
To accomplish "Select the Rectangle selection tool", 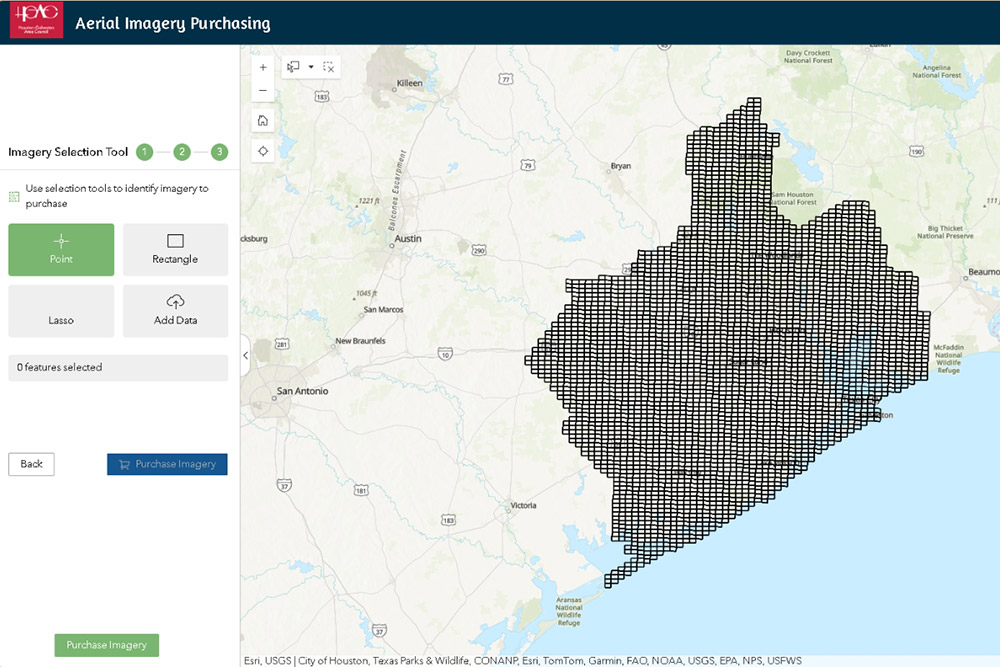I will (175, 249).
